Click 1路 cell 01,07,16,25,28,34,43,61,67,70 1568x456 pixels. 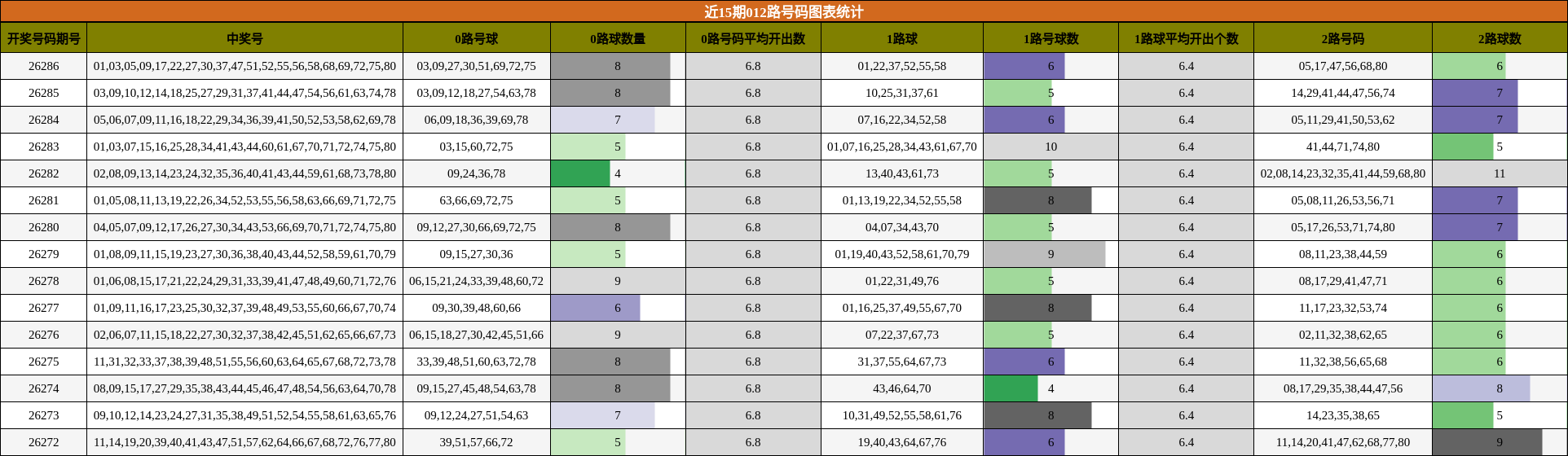(x=902, y=147)
